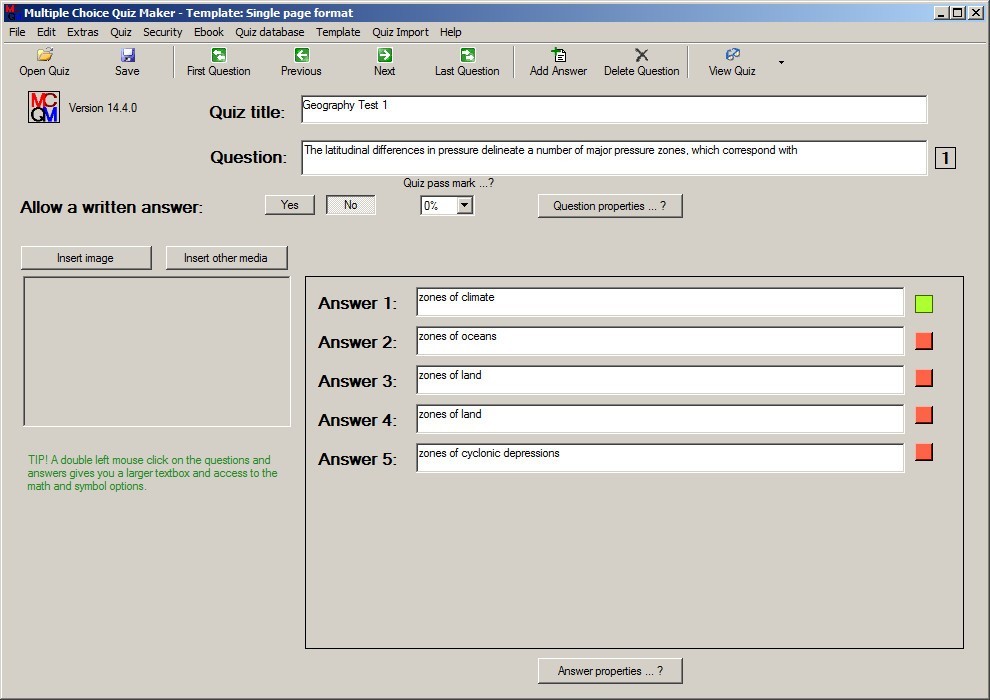Click the MCQM logo icon
The height and width of the screenshot is (700, 990).
pos(44,107)
